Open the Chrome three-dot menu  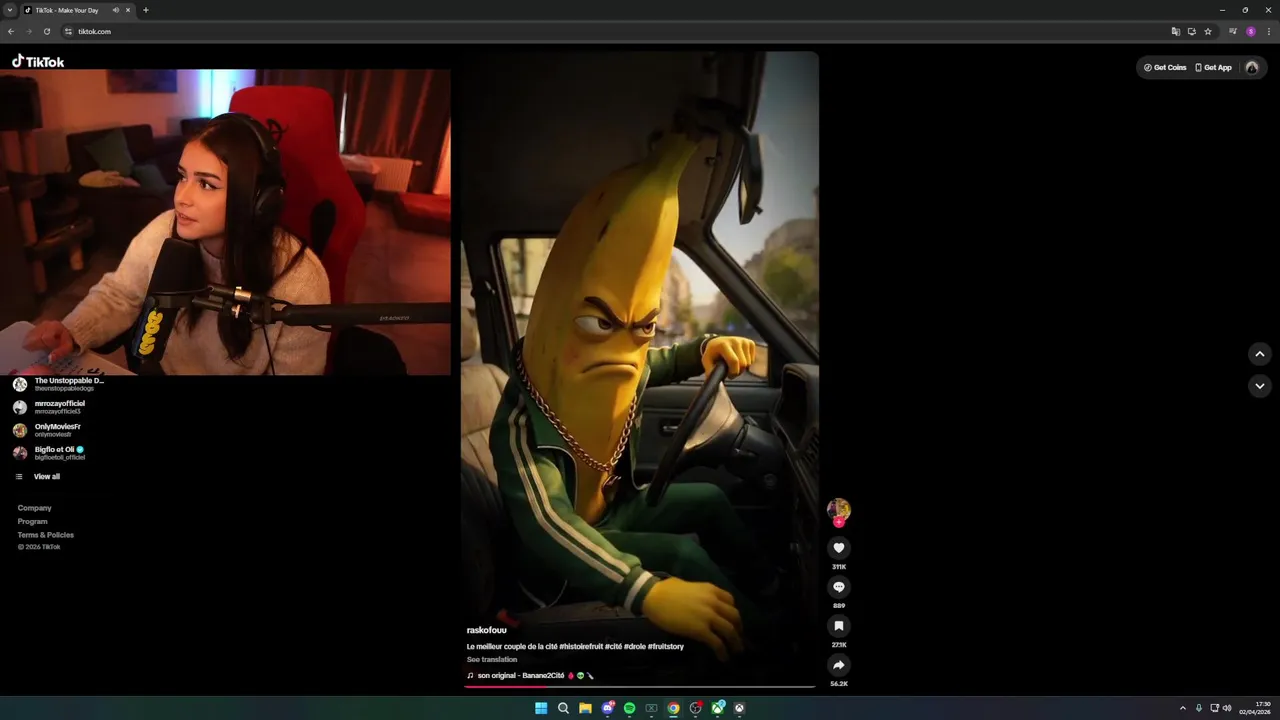tap(1267, 32)
